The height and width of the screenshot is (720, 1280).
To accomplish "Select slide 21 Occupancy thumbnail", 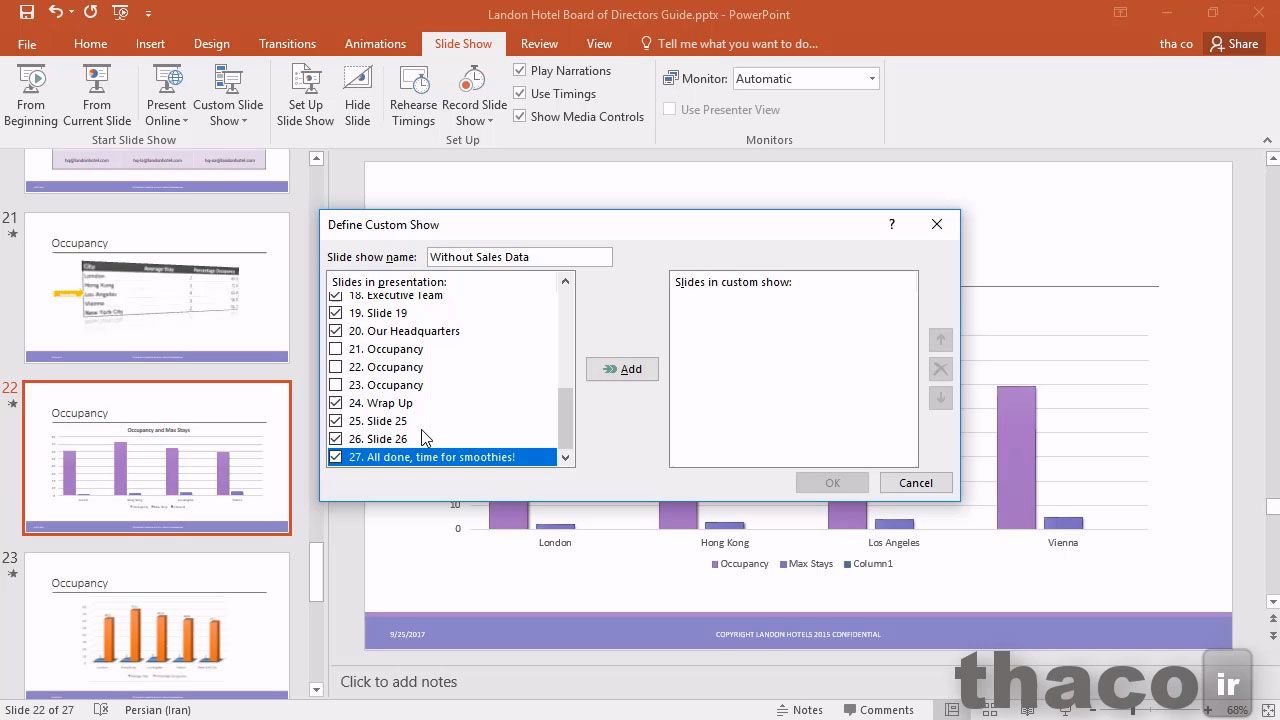I will (x=157, y=287).
